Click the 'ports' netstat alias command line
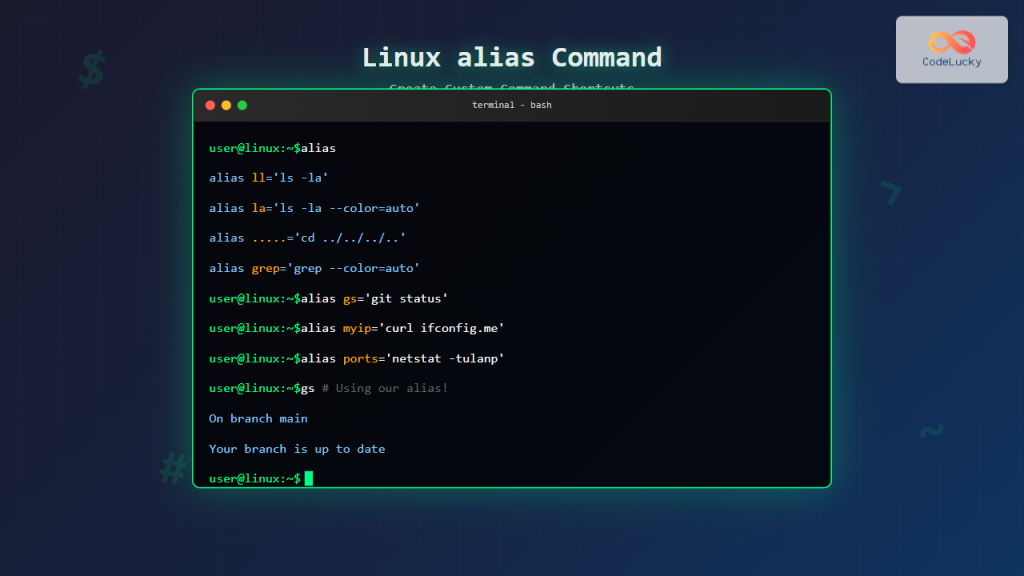The height and width of the screenshot is (576, 1024). click(x=356, y=358)
